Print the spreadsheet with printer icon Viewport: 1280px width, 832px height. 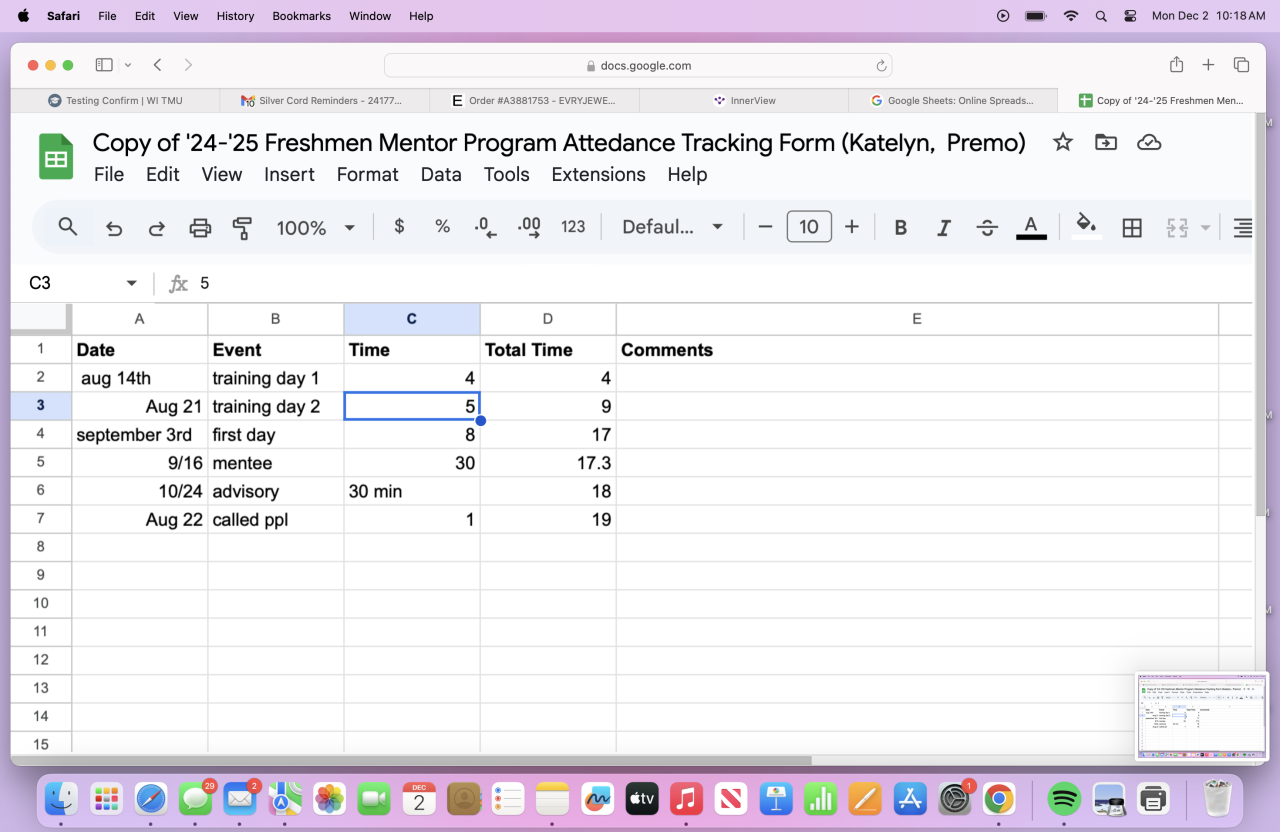coord(200,228)
